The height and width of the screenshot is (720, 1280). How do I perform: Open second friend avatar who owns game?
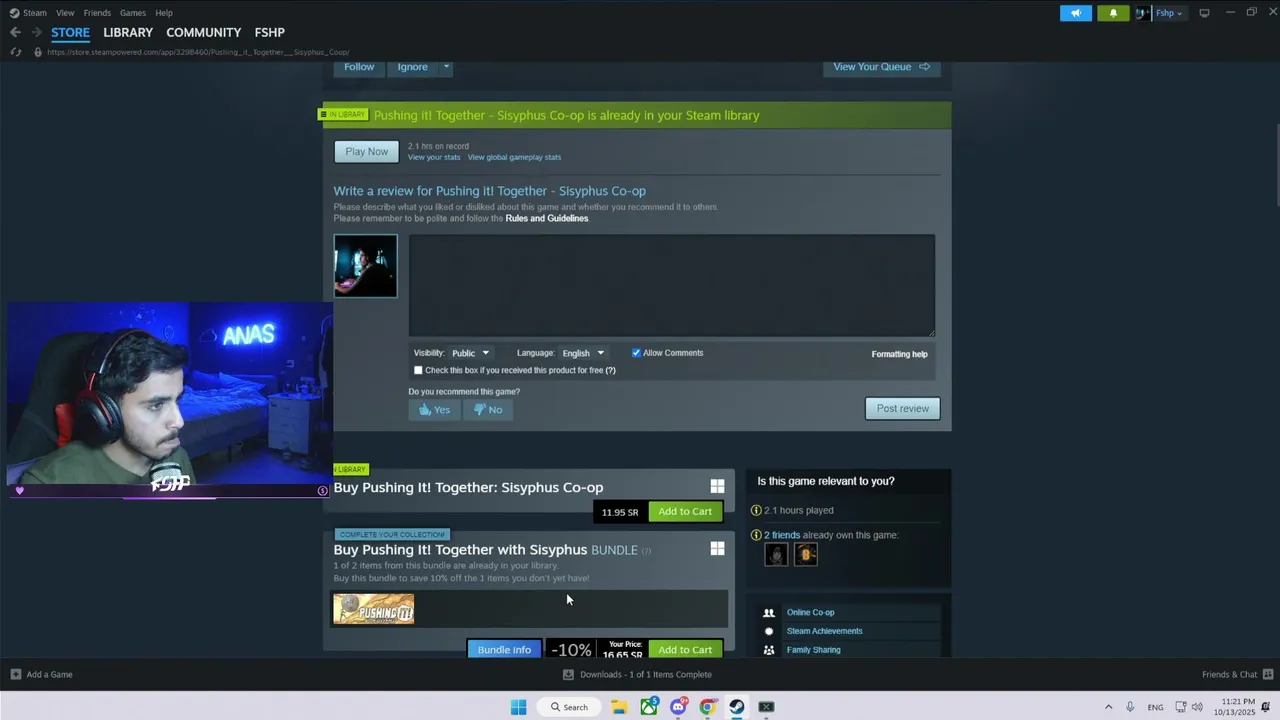click(x=806, y=555)
